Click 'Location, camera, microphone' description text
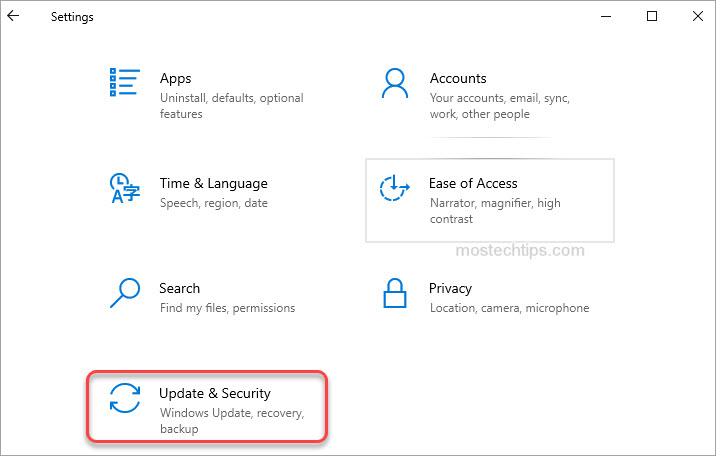Image resolution: width=716 pixels, height=456 pixels. pos(509,308)
